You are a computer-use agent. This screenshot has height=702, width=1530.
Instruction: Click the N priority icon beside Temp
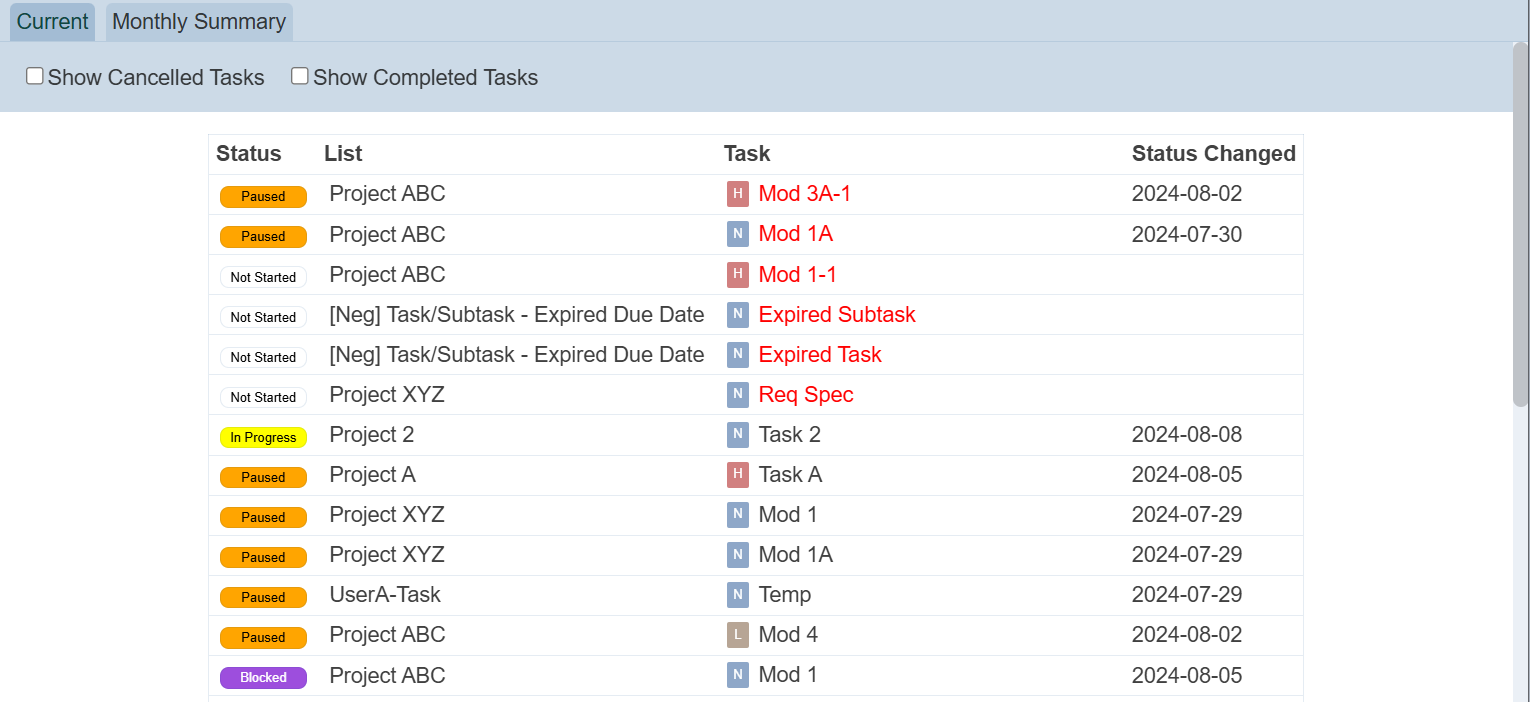[737, 595]
